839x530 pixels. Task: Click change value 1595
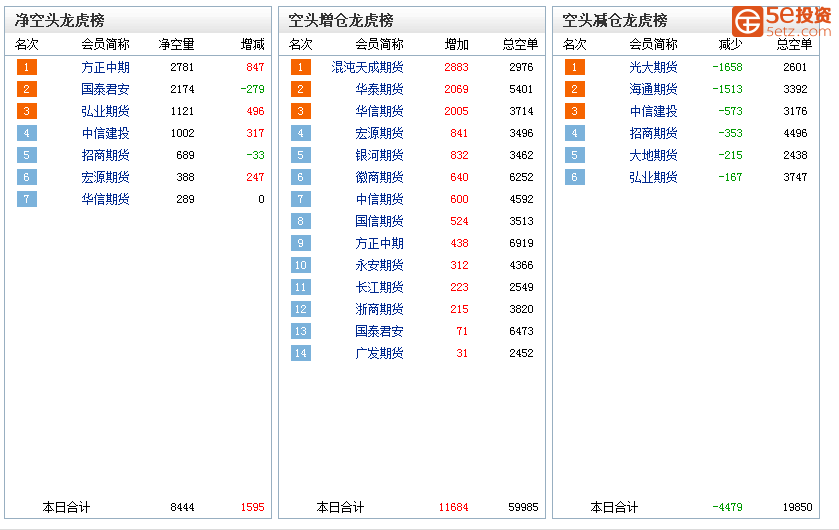253,507
